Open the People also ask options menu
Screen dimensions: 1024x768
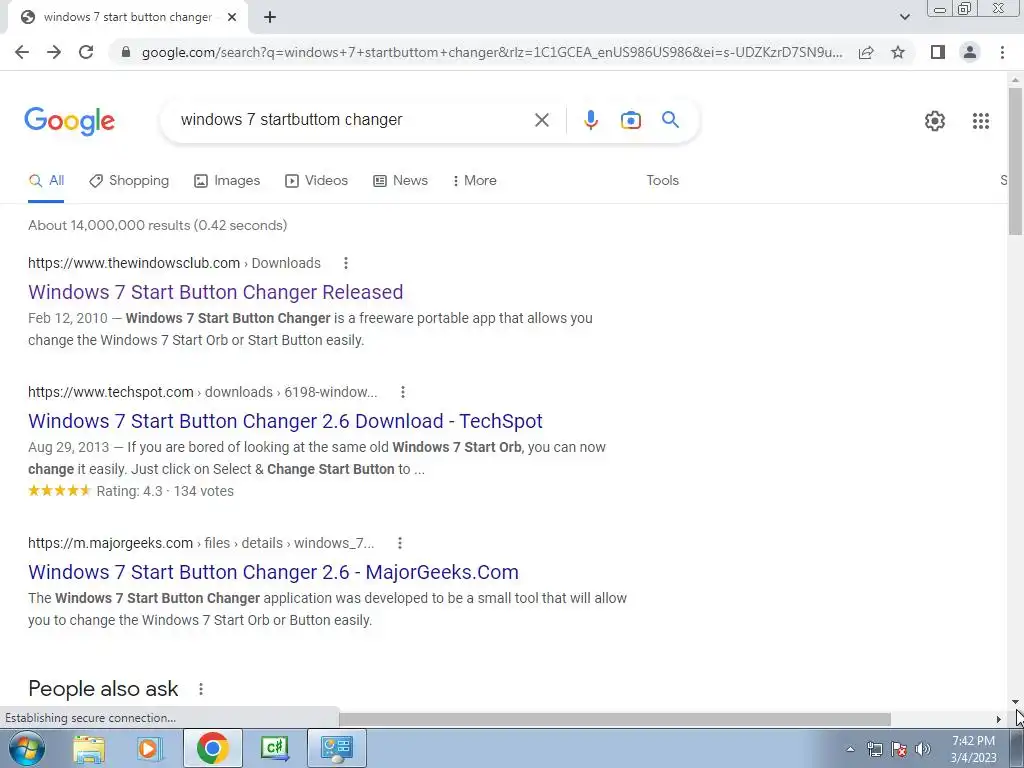pos(201,689)
